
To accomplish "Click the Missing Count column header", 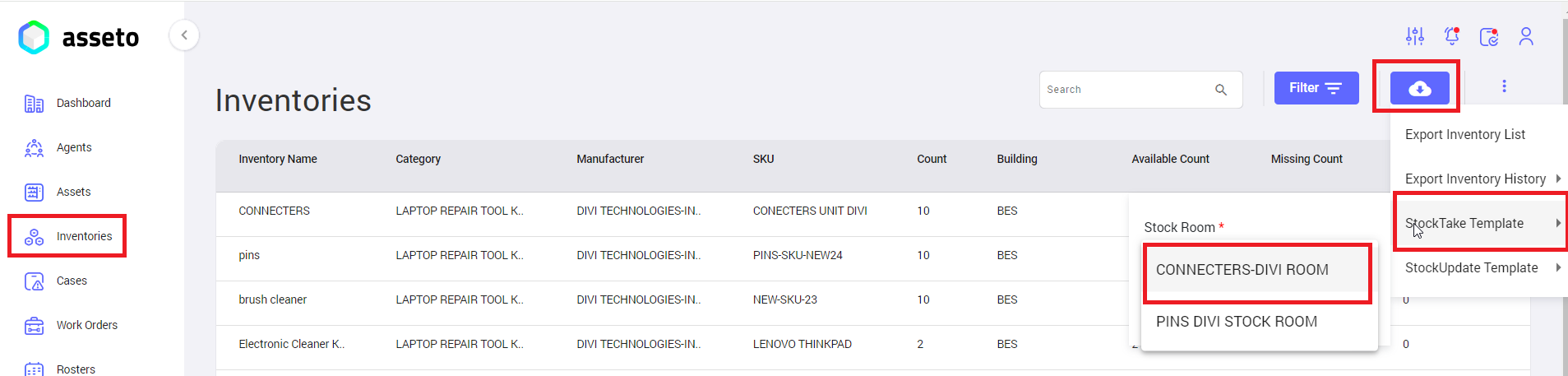I will coord(1307,159).
